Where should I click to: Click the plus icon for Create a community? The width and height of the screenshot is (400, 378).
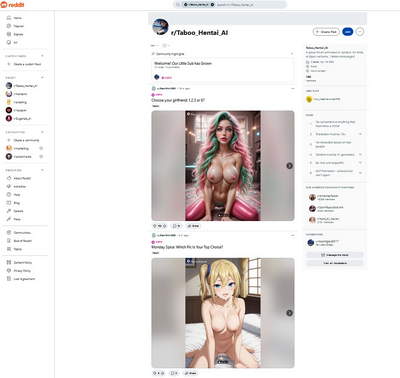tap(9, 140)
